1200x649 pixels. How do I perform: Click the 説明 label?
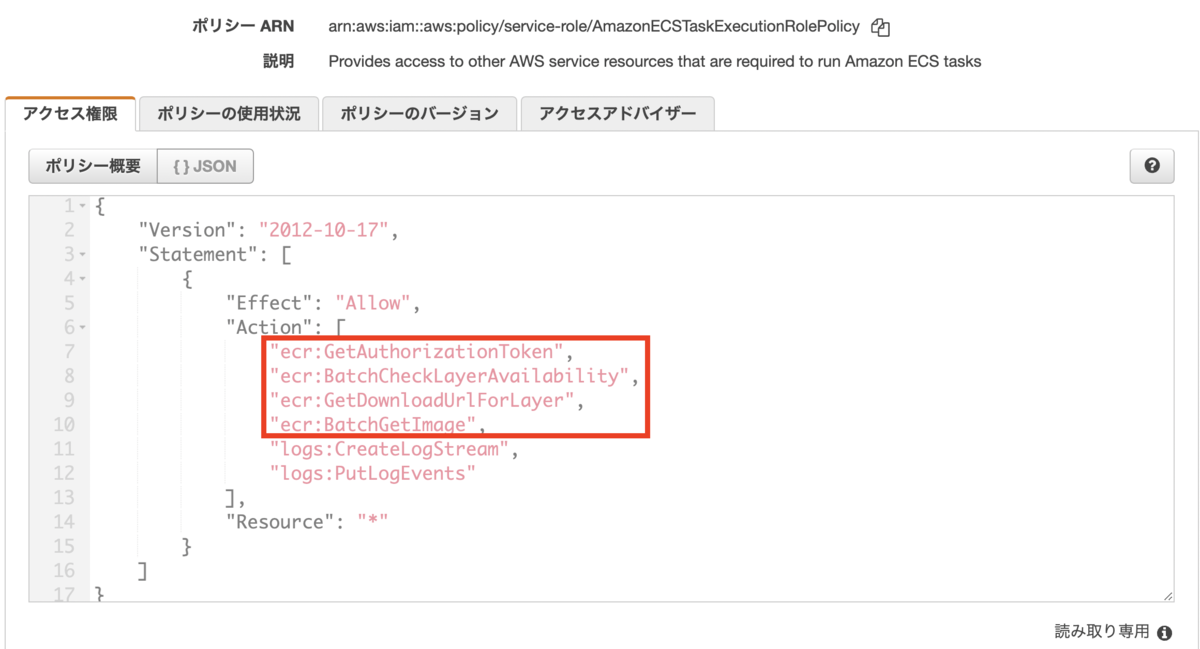[x=278, y=61]
